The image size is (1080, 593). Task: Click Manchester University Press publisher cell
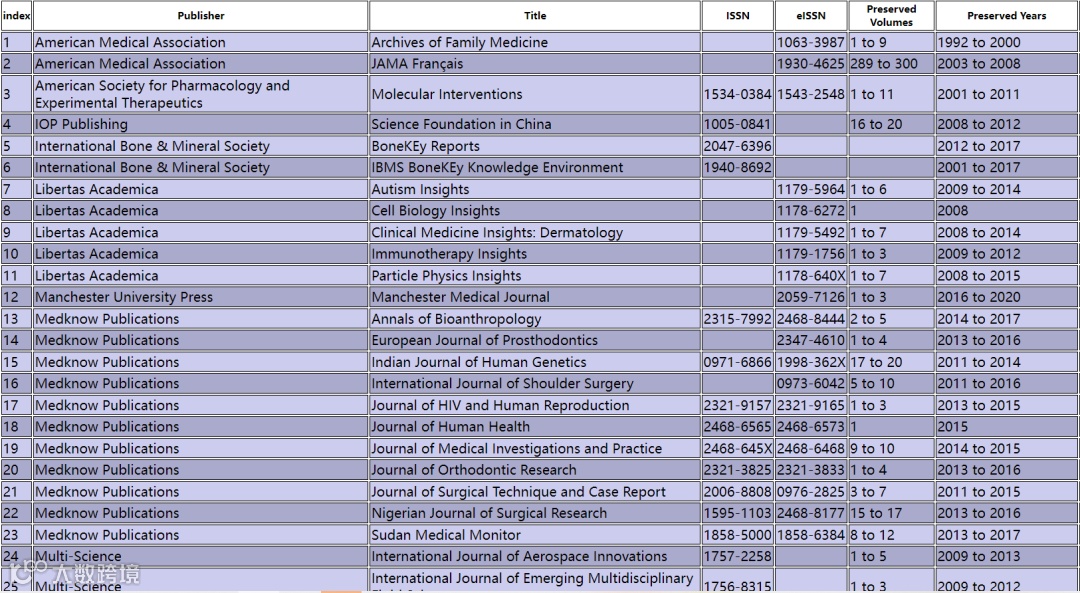point(200,297)
